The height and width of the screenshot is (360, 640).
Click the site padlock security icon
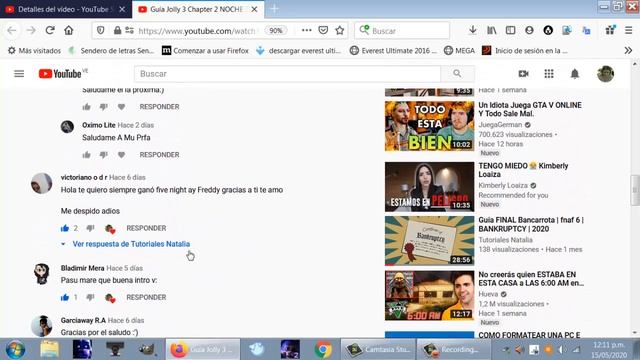[x=117, y=30]
